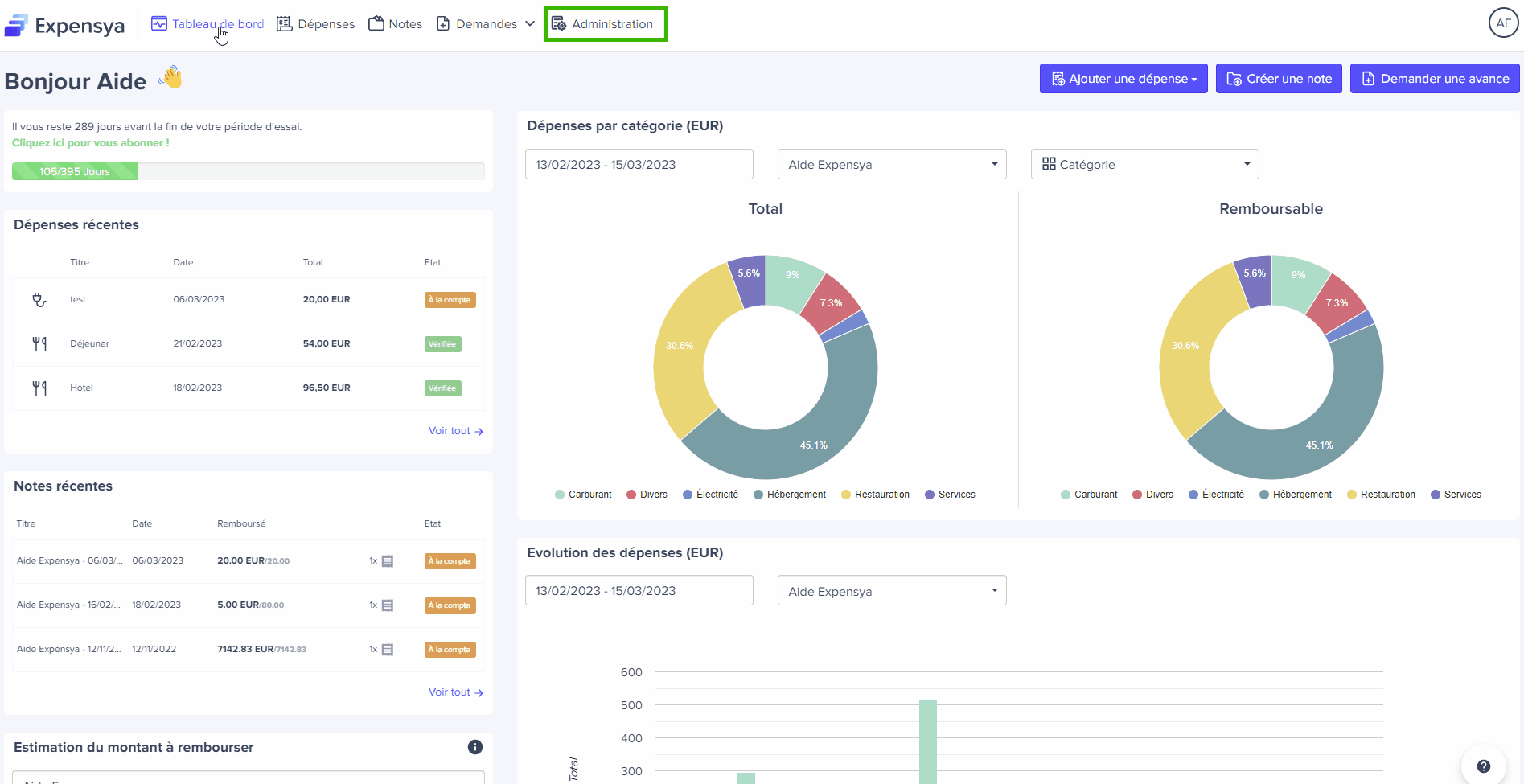
Task: Toggle Services legend in Total chart
Action: [950, 495]
